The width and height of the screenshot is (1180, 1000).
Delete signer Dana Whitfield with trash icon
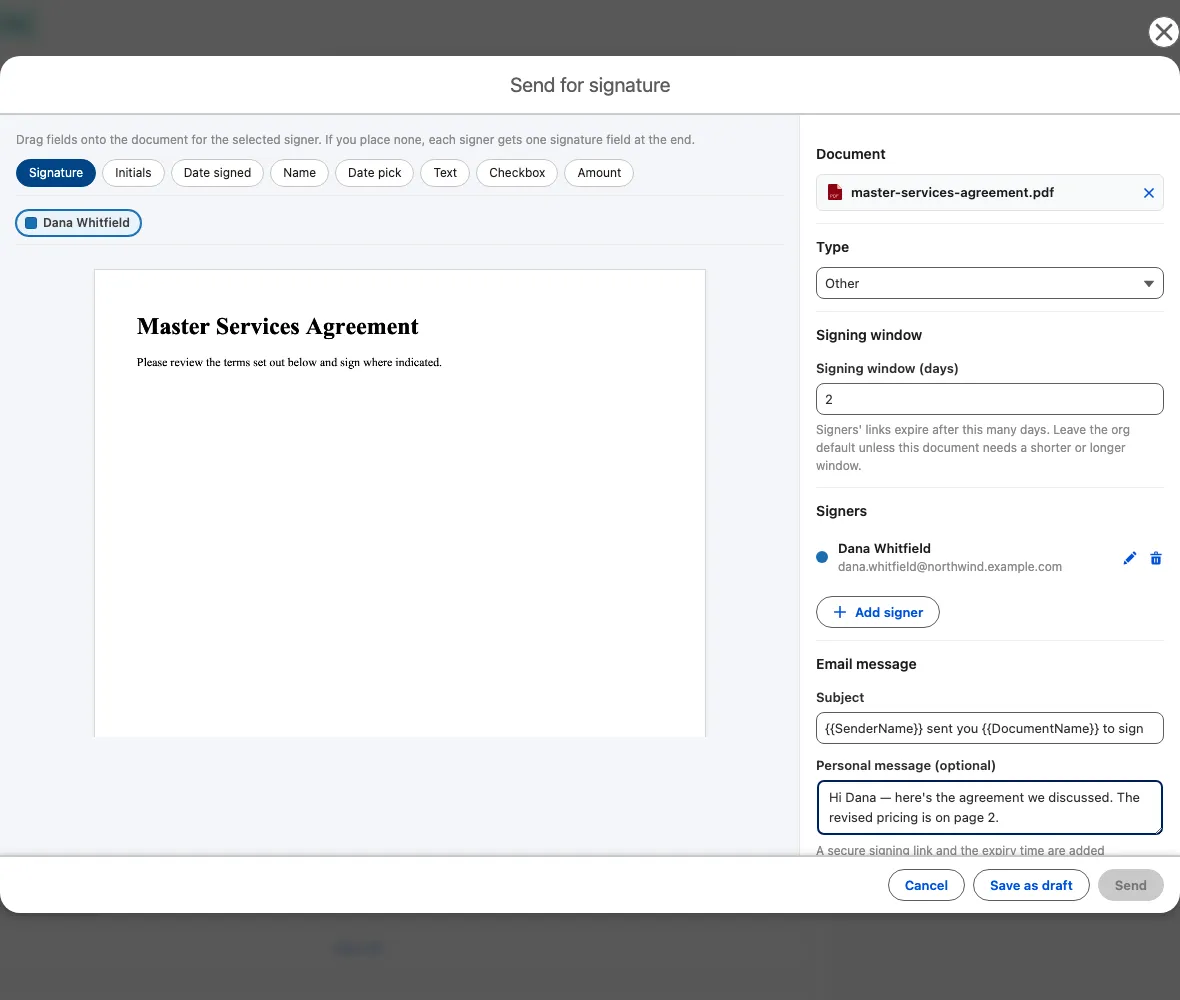pyautogui.click(x=1156, y=558)
